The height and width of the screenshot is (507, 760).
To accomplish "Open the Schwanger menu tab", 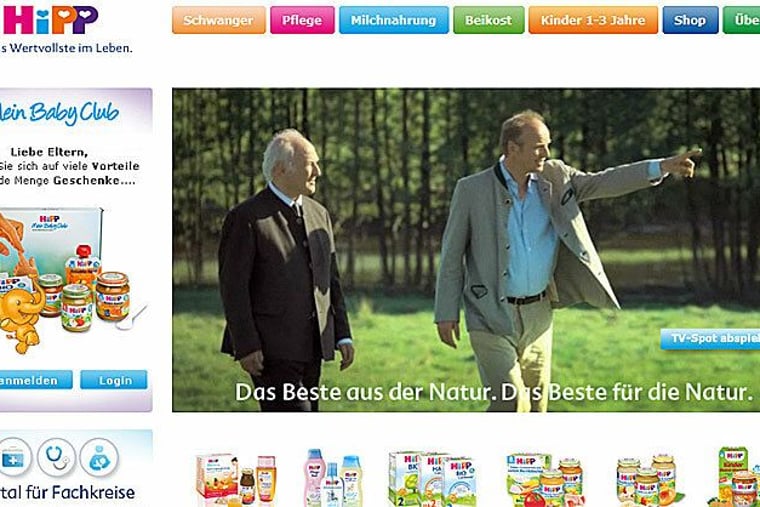I will point(219,20).
